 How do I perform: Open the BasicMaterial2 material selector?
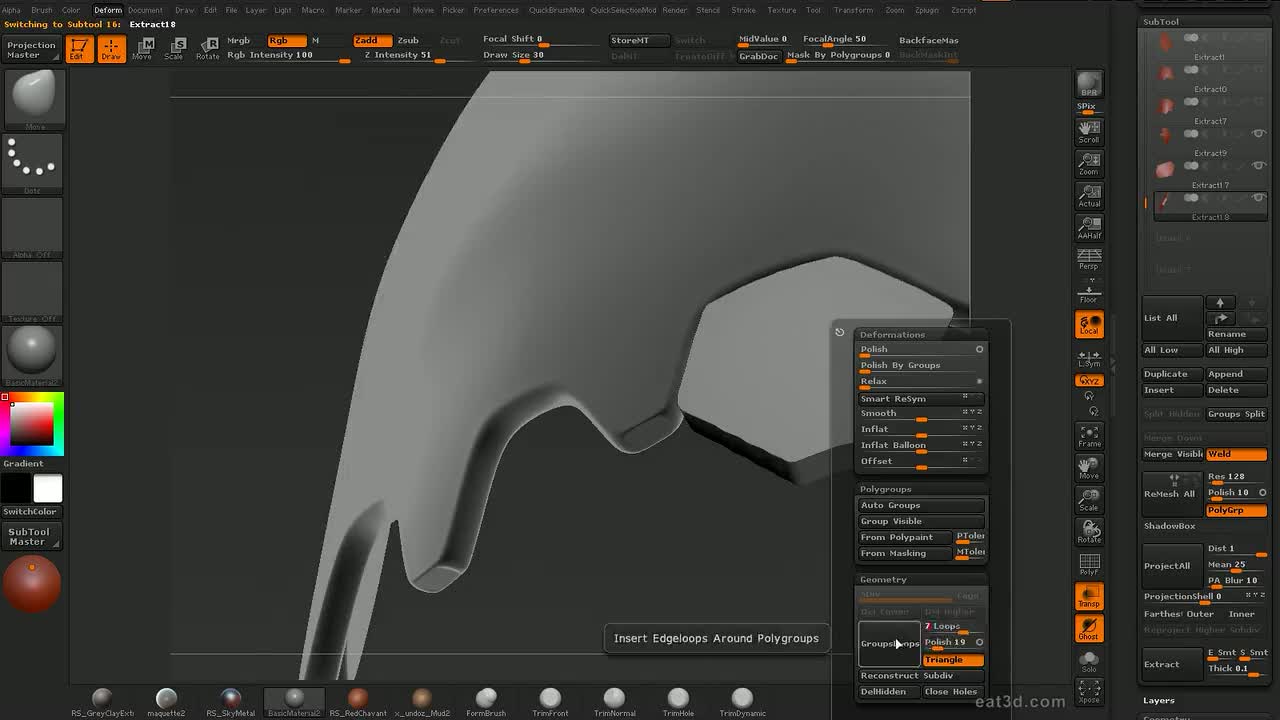coord(33,355)
